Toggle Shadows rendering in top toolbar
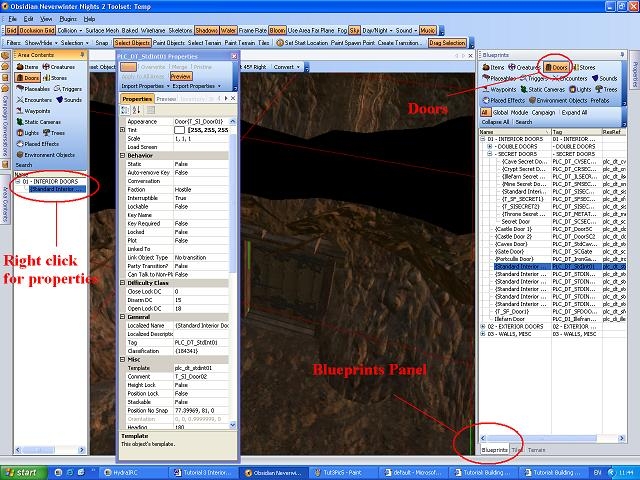Screen dimensions: 640x480 click(206, 31)
